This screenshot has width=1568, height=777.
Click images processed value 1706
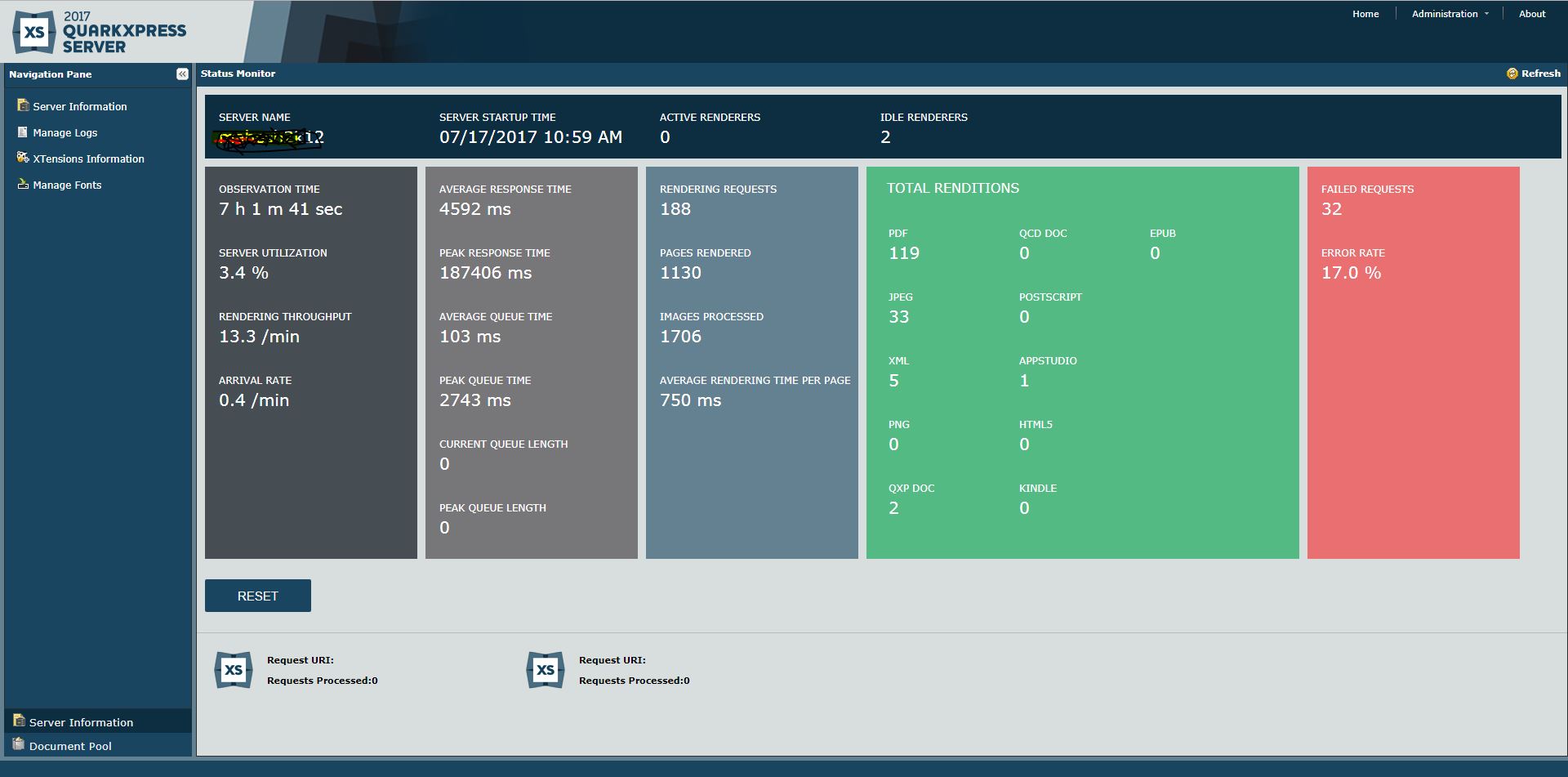tap(680, 337)
